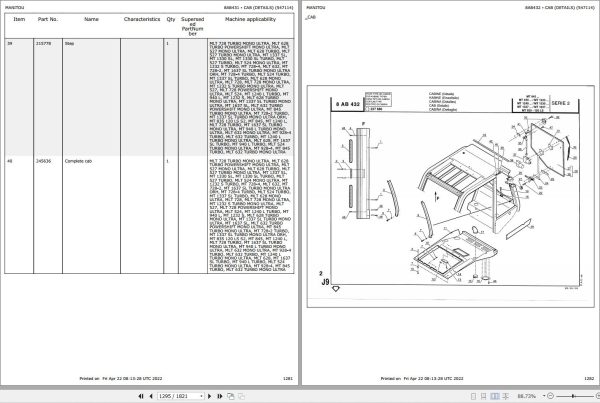Click the 0 AB 432 diagram label
The height and width of the screenshot is (403, 600).
[x=348, y=104]
